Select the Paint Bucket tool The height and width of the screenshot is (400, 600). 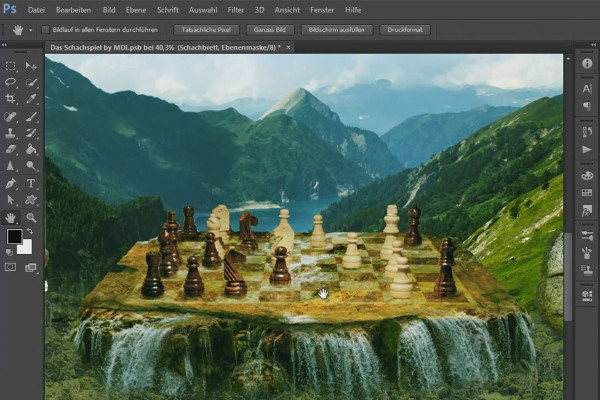pyautogui.click(x=31, y=149)
